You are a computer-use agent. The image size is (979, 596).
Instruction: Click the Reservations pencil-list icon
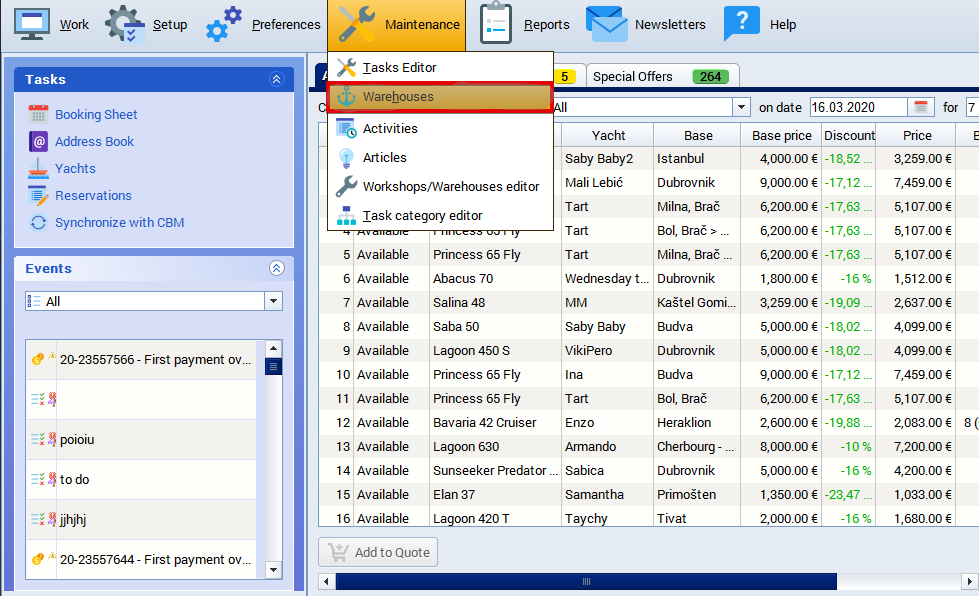pyautogui.click(x=38, y=195)
